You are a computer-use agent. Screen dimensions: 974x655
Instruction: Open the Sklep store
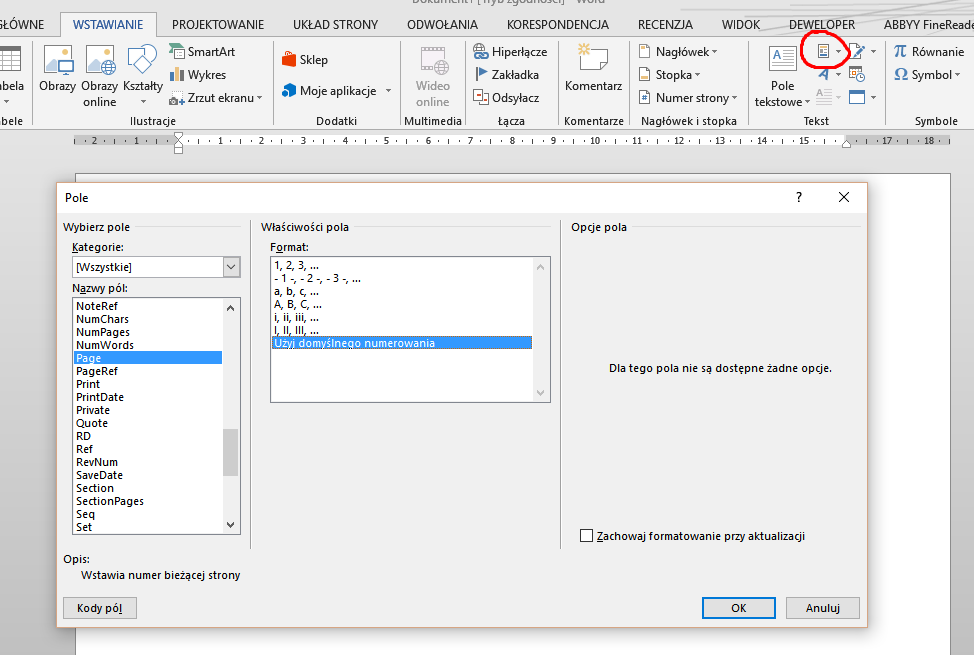click(x=305, y=60)
